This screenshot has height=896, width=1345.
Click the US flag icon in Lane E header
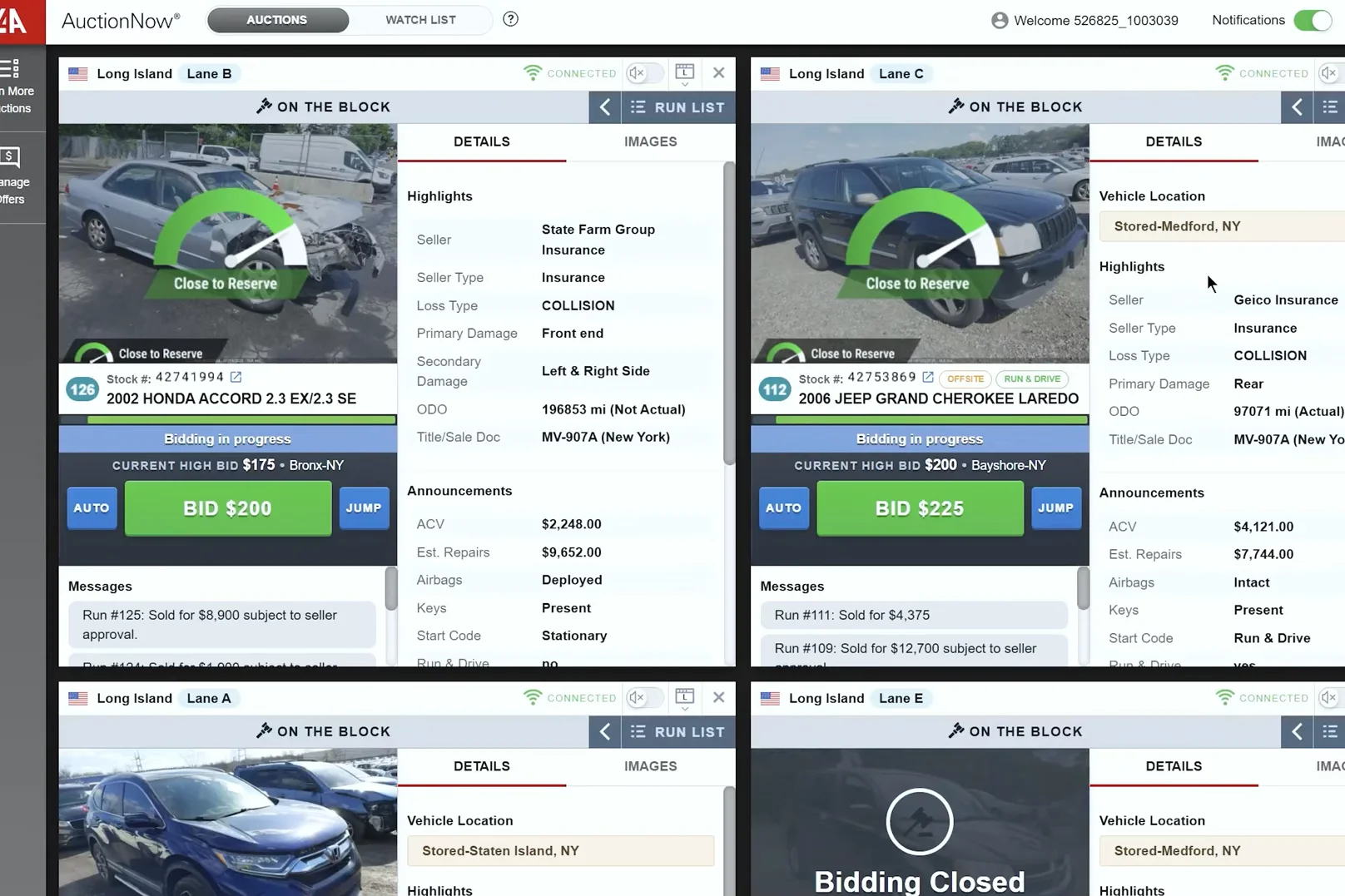point(770,698)
